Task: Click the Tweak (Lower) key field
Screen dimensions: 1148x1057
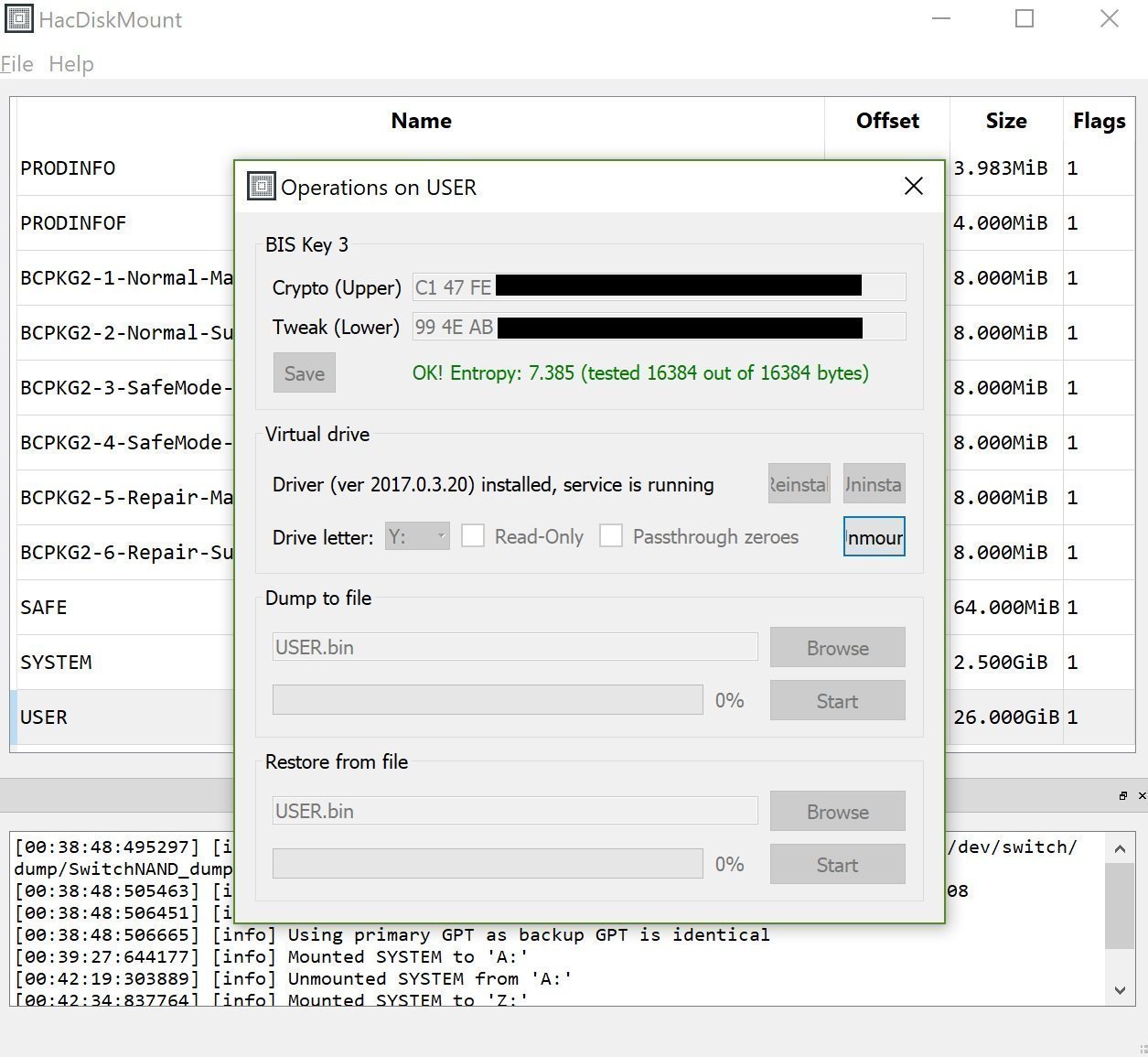Action: click(x=660, y=327)
